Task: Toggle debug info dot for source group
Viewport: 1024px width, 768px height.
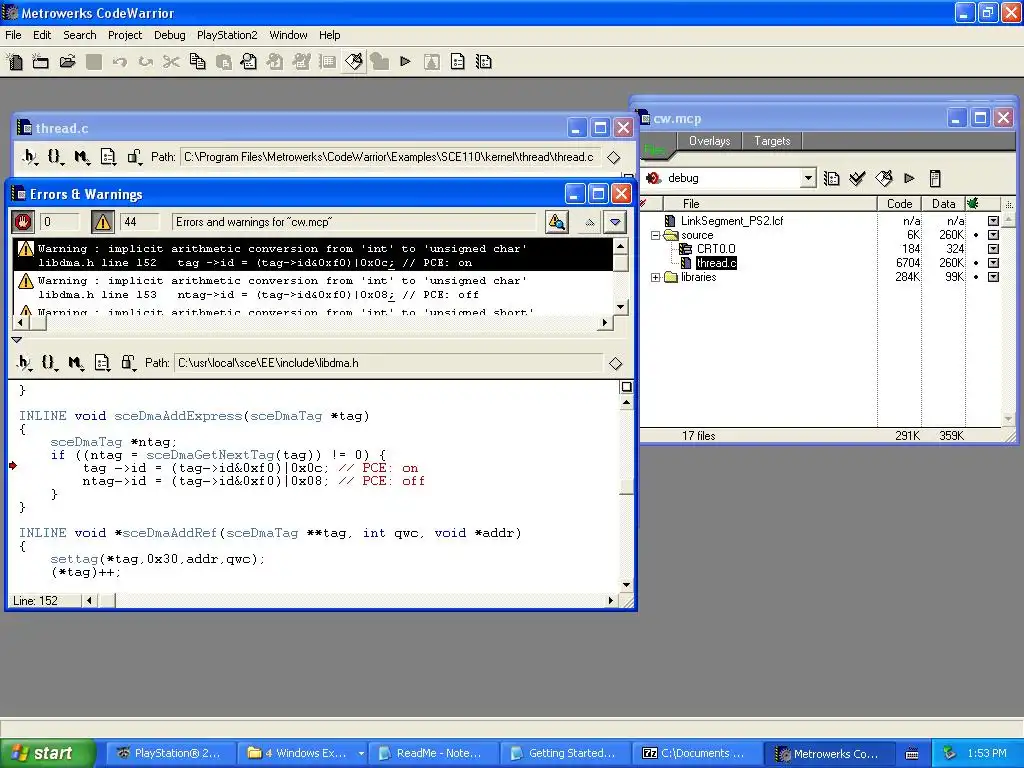Action: [x=976, y=235]
